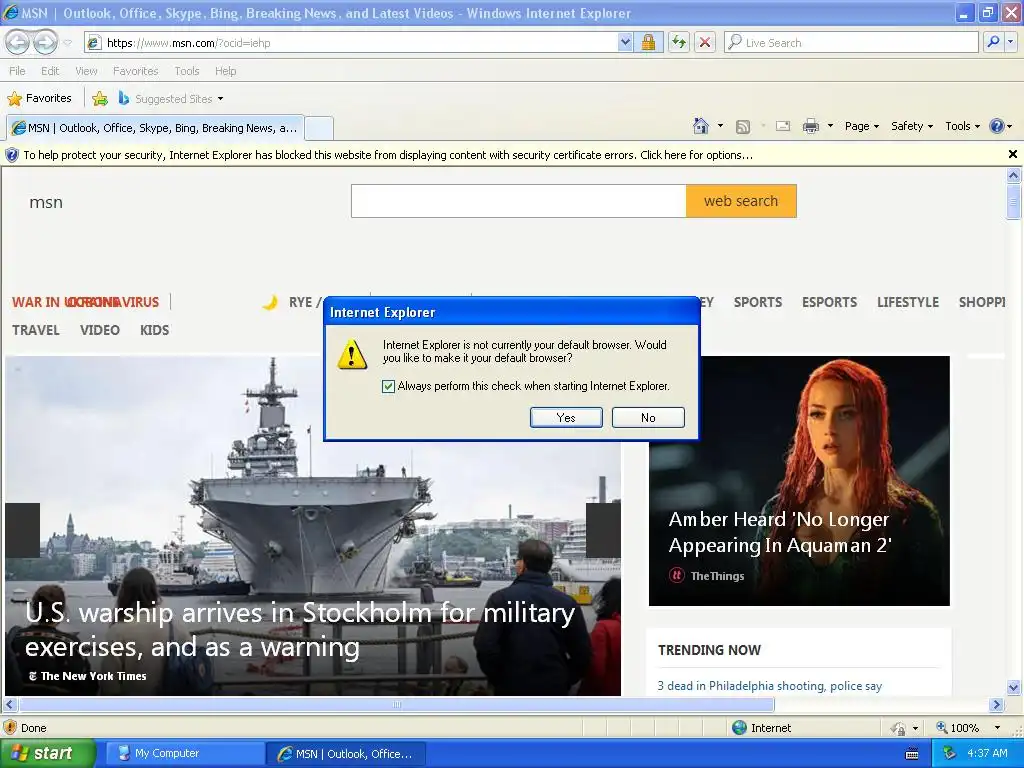Viewport: 1024px width, 768px height.
Task: Expand the Suggested Sites dropdown
Action: pos(220,99)
